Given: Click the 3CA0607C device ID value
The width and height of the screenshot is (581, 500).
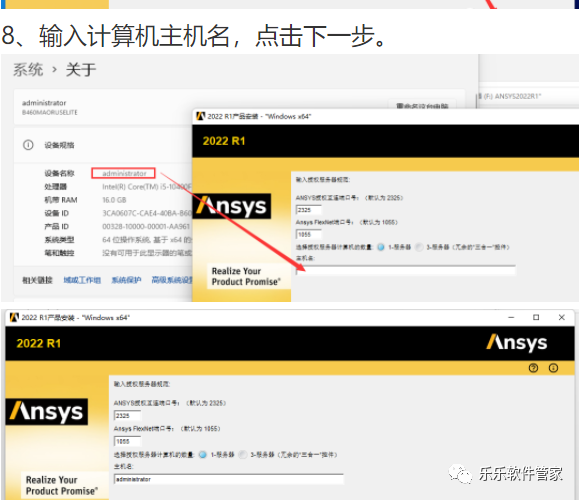Looking at the screenshot, I should tap(147, 213).
